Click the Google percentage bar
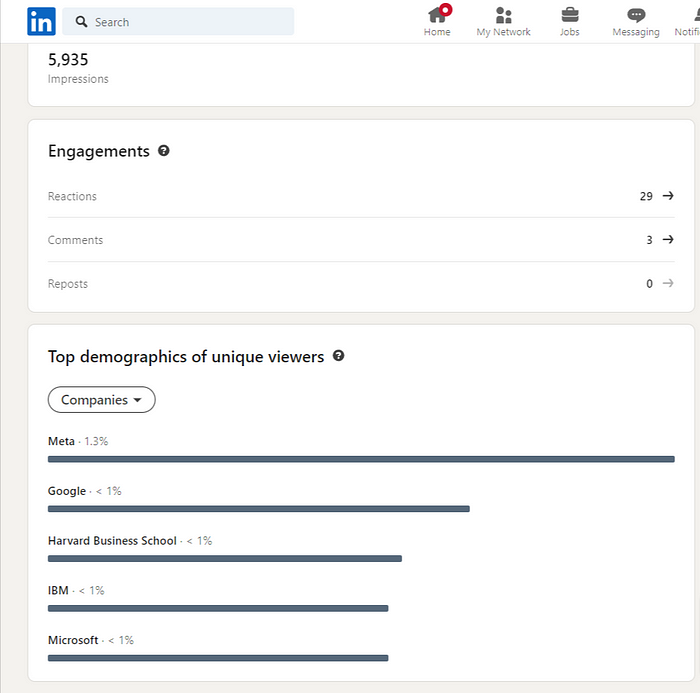The height and width of the screenshot is (693, 700). tap(258, 509)
